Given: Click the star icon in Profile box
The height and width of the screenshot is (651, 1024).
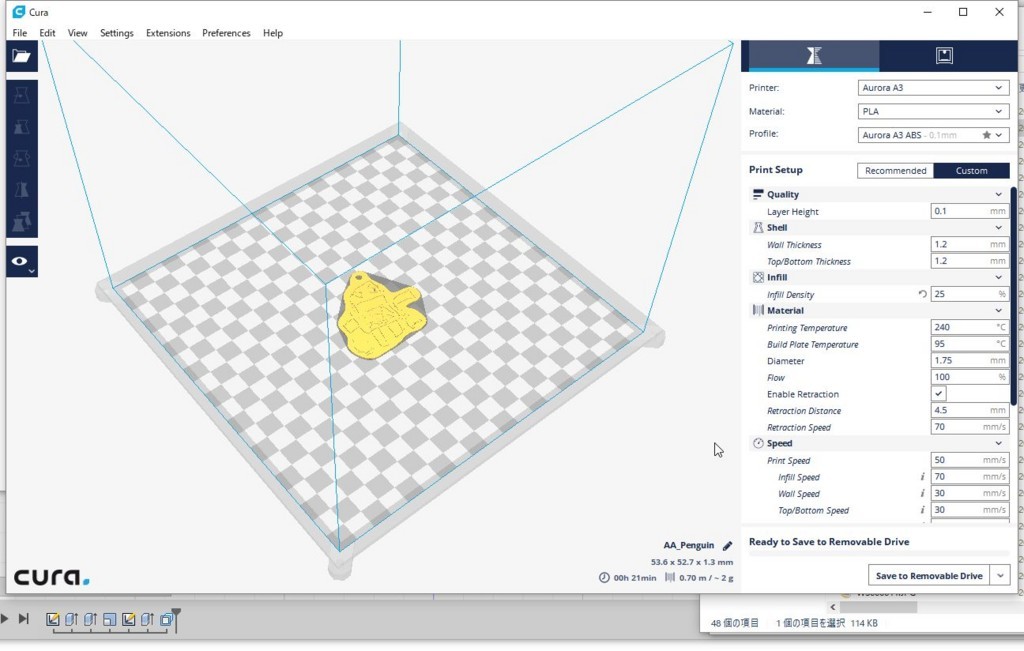Looking at the screenshot, I should [986, 135].
